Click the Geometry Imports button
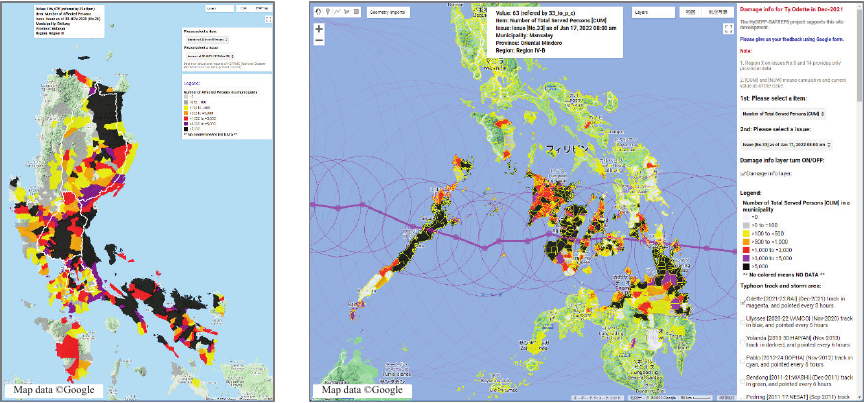 387,13
